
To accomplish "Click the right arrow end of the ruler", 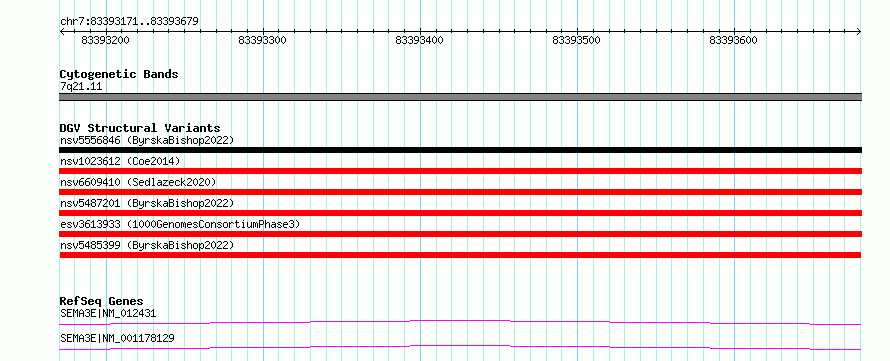I will 859,32.
